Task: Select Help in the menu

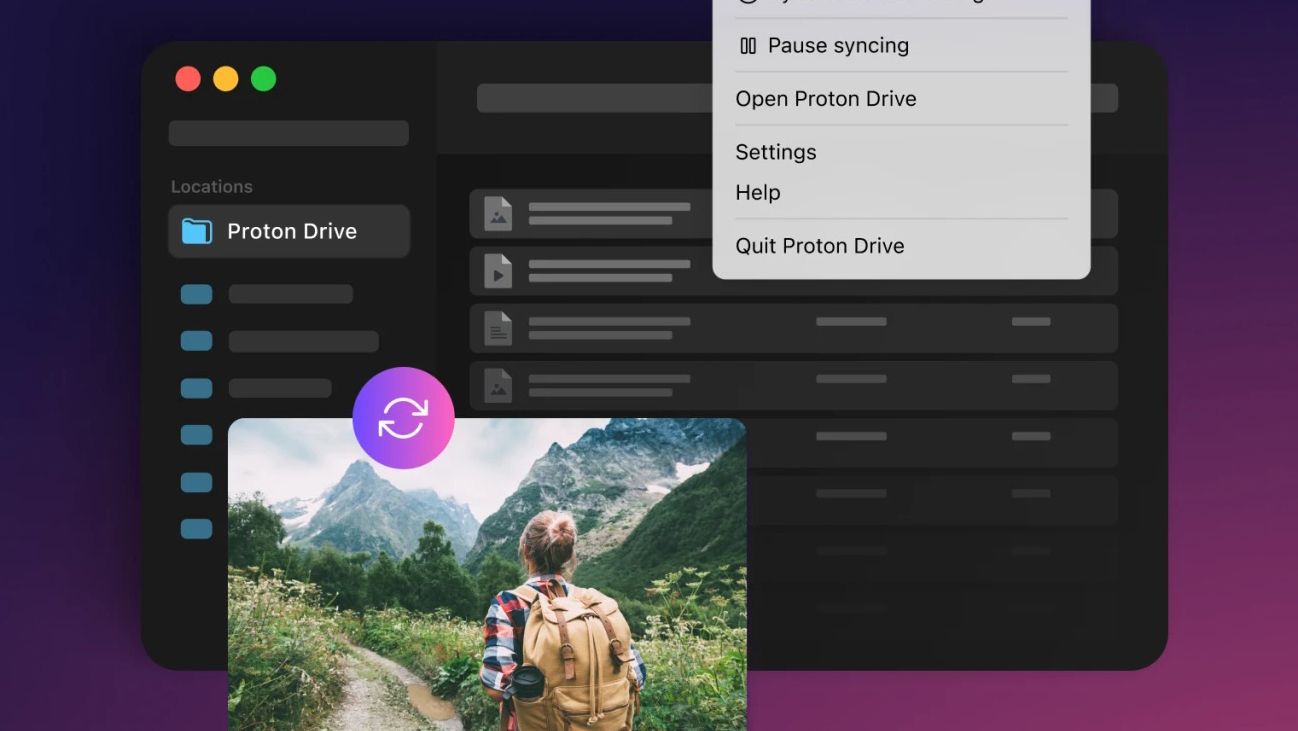Action: 757,192
